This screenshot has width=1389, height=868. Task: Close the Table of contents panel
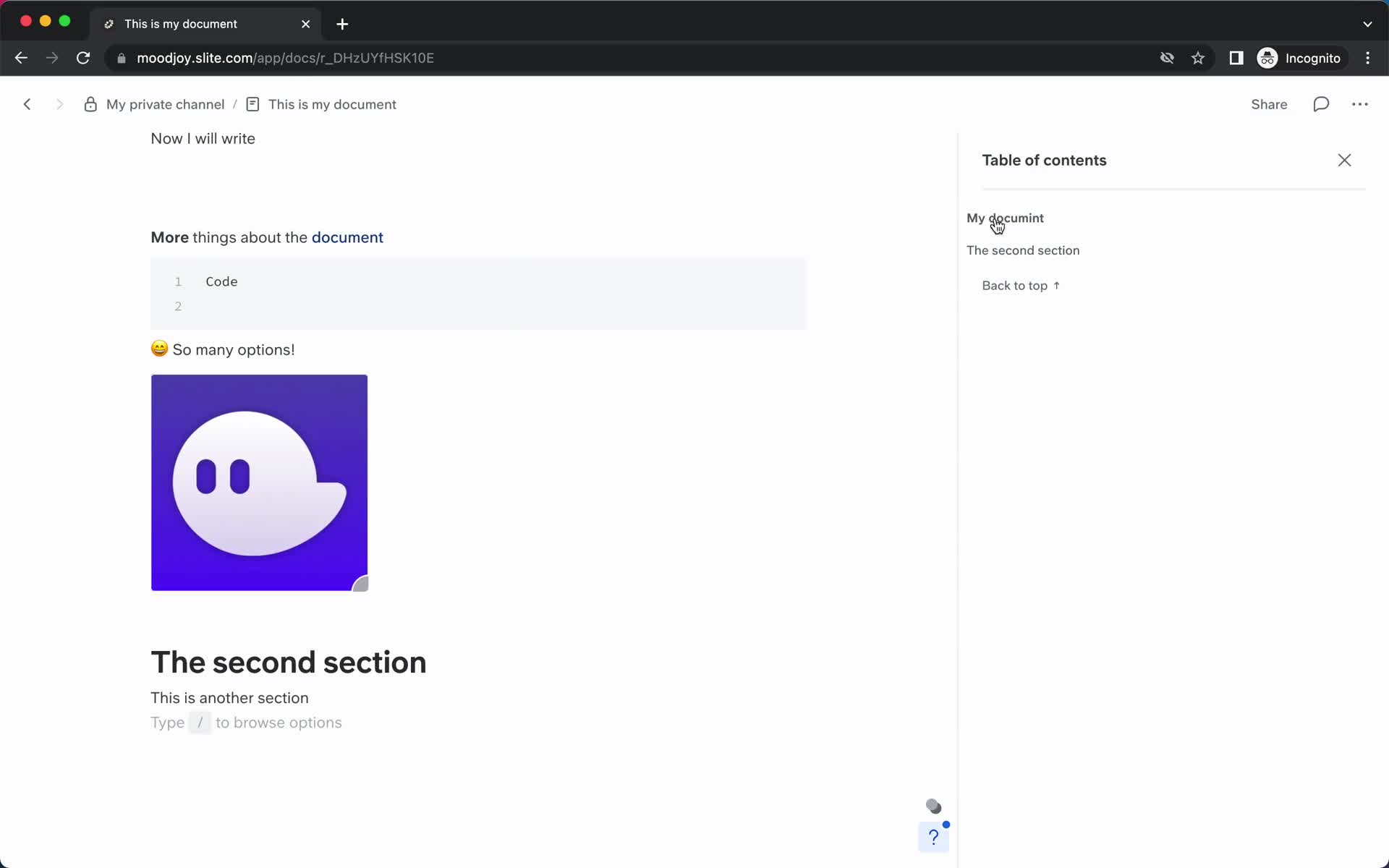click(x=1345, y=160)
